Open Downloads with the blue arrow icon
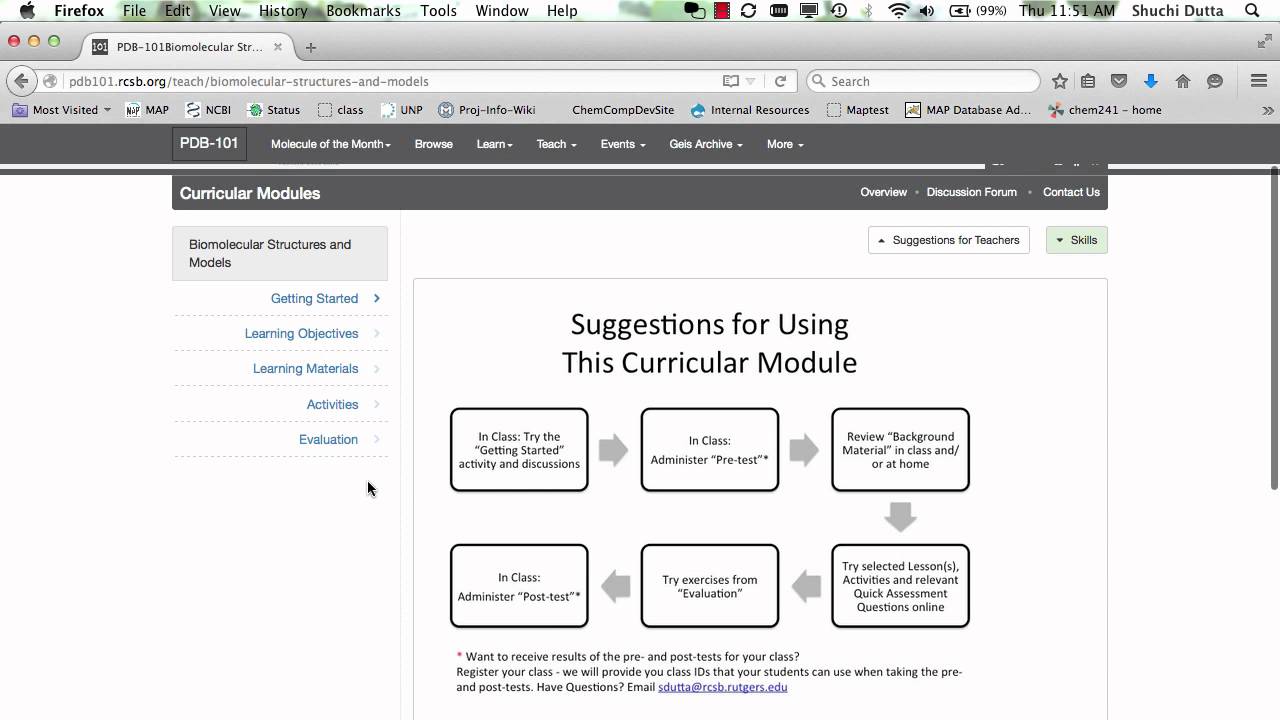 click(x=1150, y=81)
